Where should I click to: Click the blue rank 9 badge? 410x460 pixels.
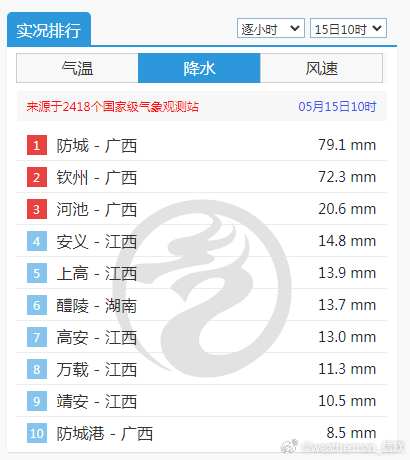pyautogui.click(x=37, y=401)
